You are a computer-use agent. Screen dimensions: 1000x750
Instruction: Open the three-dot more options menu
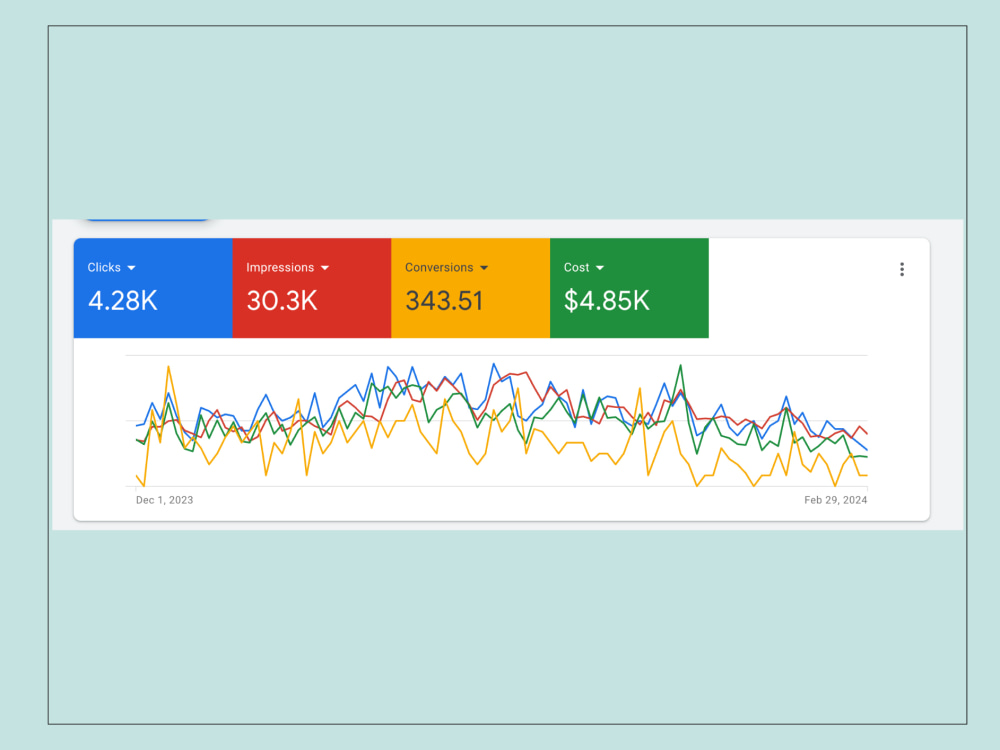(902, 269)
